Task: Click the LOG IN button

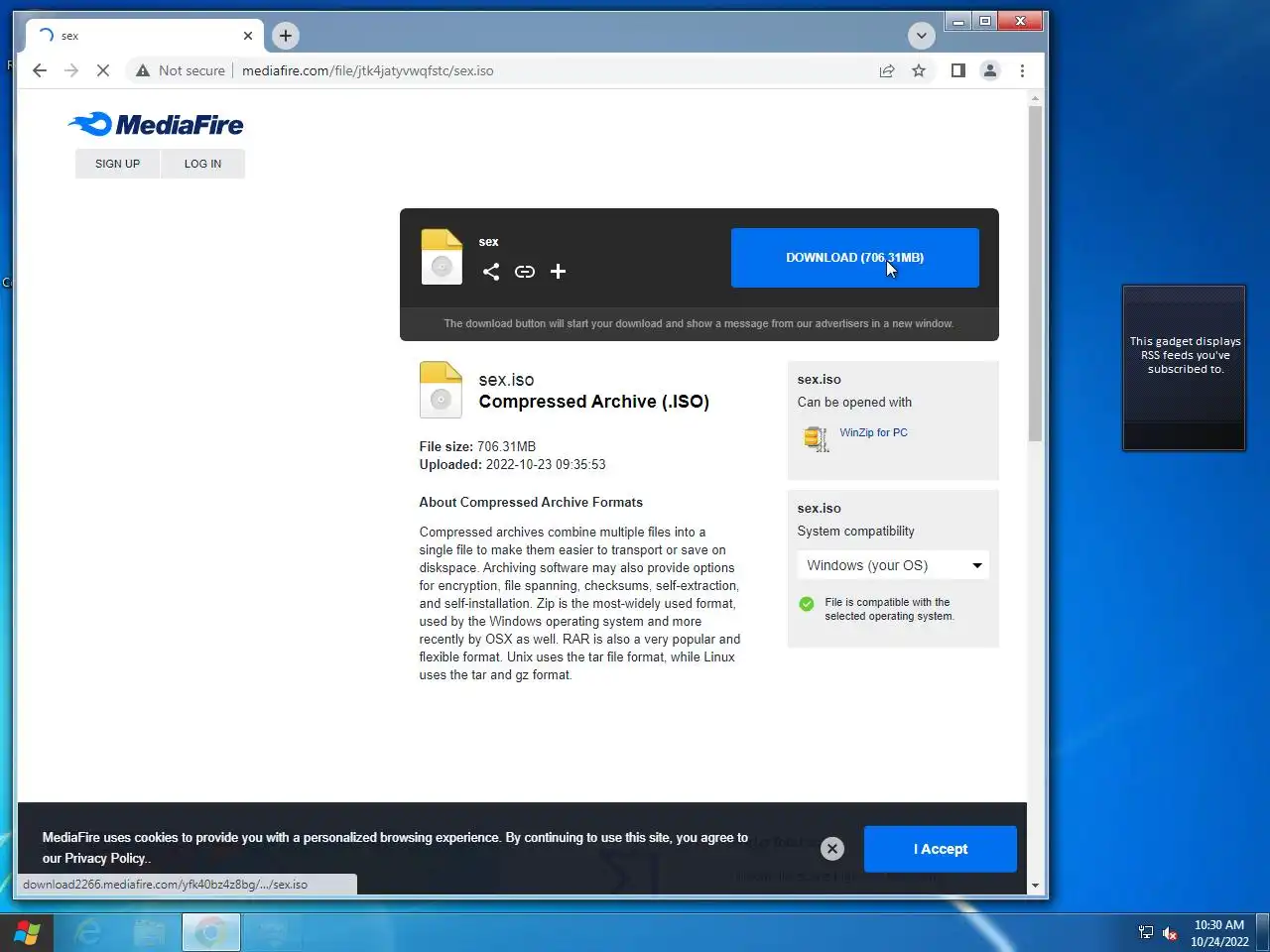Action: 202,164
